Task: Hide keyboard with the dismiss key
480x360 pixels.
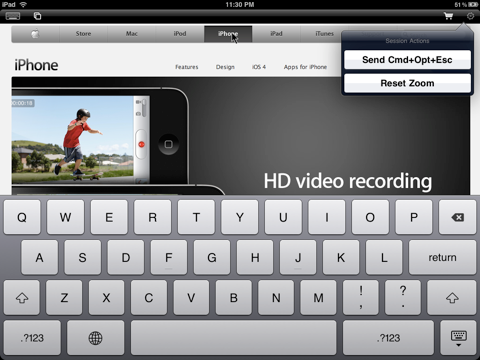Action: click(458, 338)
